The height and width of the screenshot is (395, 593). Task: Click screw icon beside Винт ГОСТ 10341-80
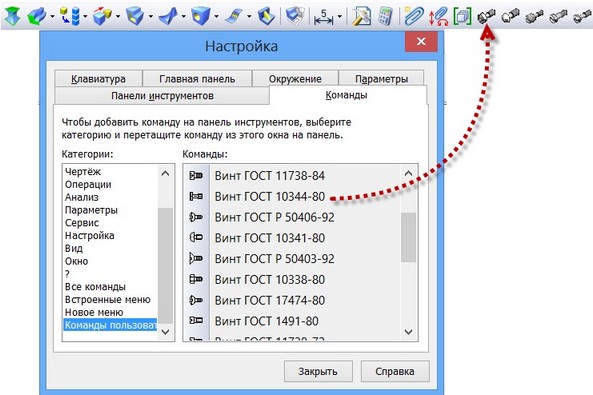196,238
